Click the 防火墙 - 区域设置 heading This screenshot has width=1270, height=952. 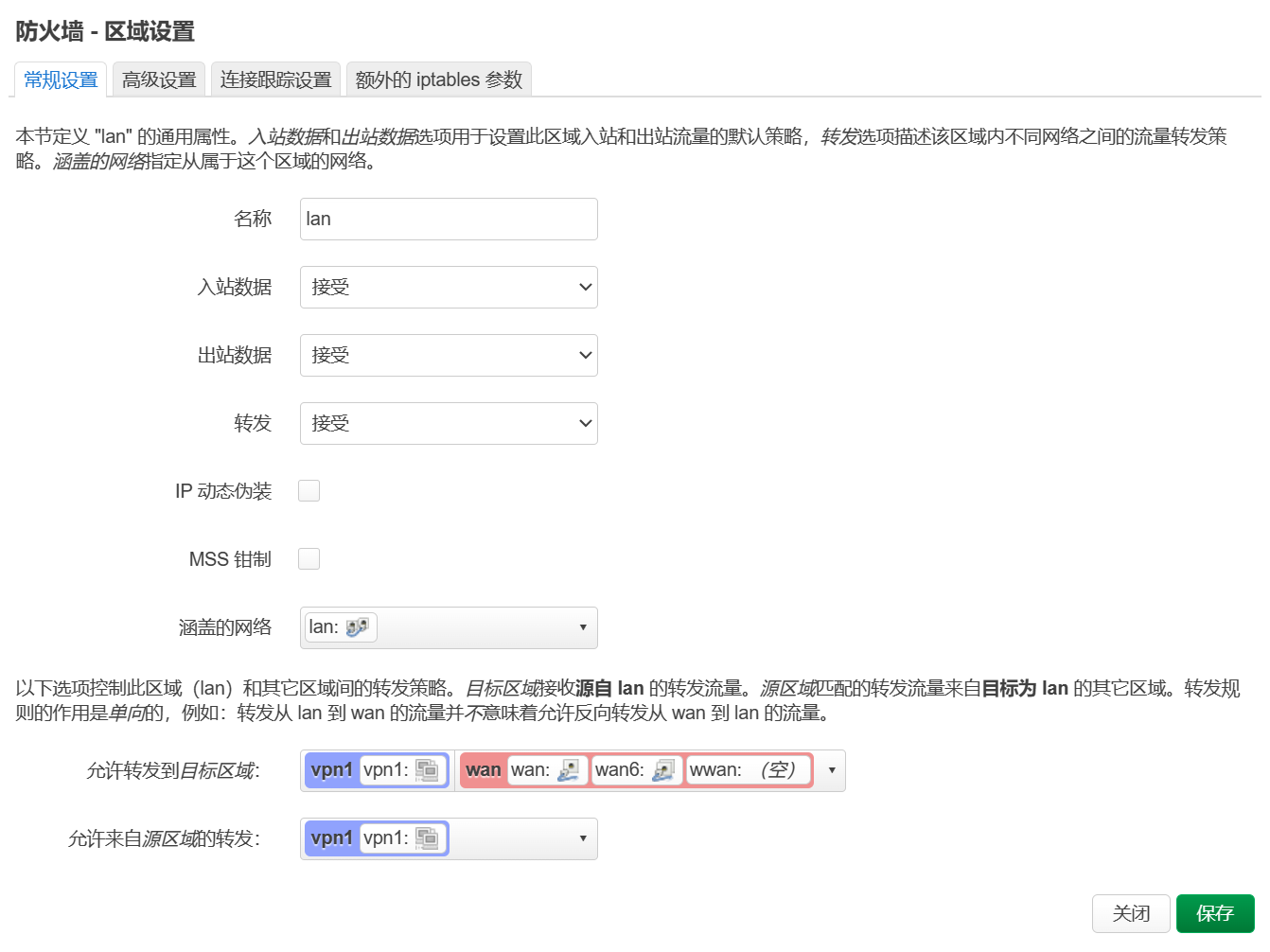[105, 31]
